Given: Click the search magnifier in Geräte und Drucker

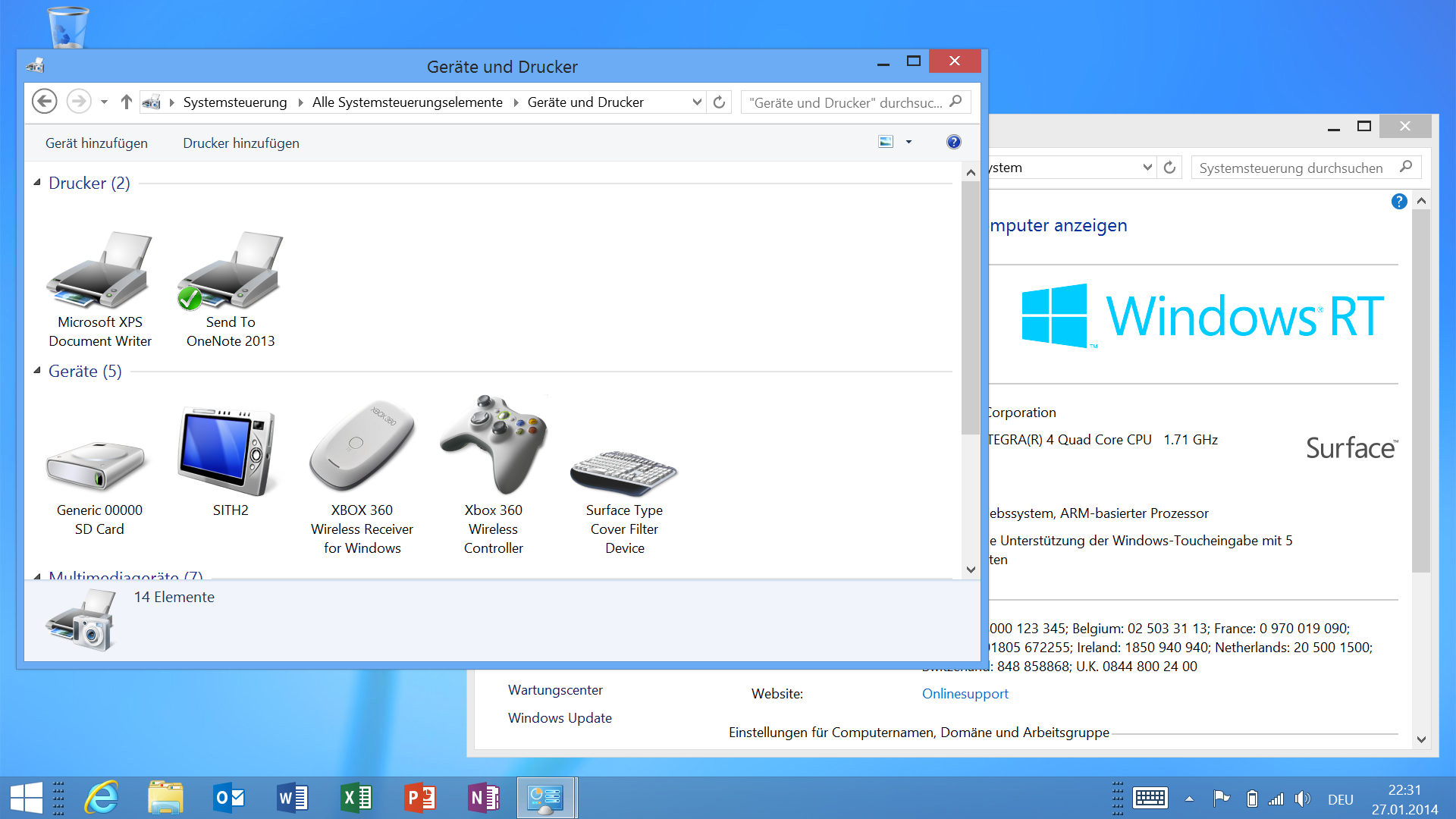Looking at the screenshot, I should tap(955, 102).
